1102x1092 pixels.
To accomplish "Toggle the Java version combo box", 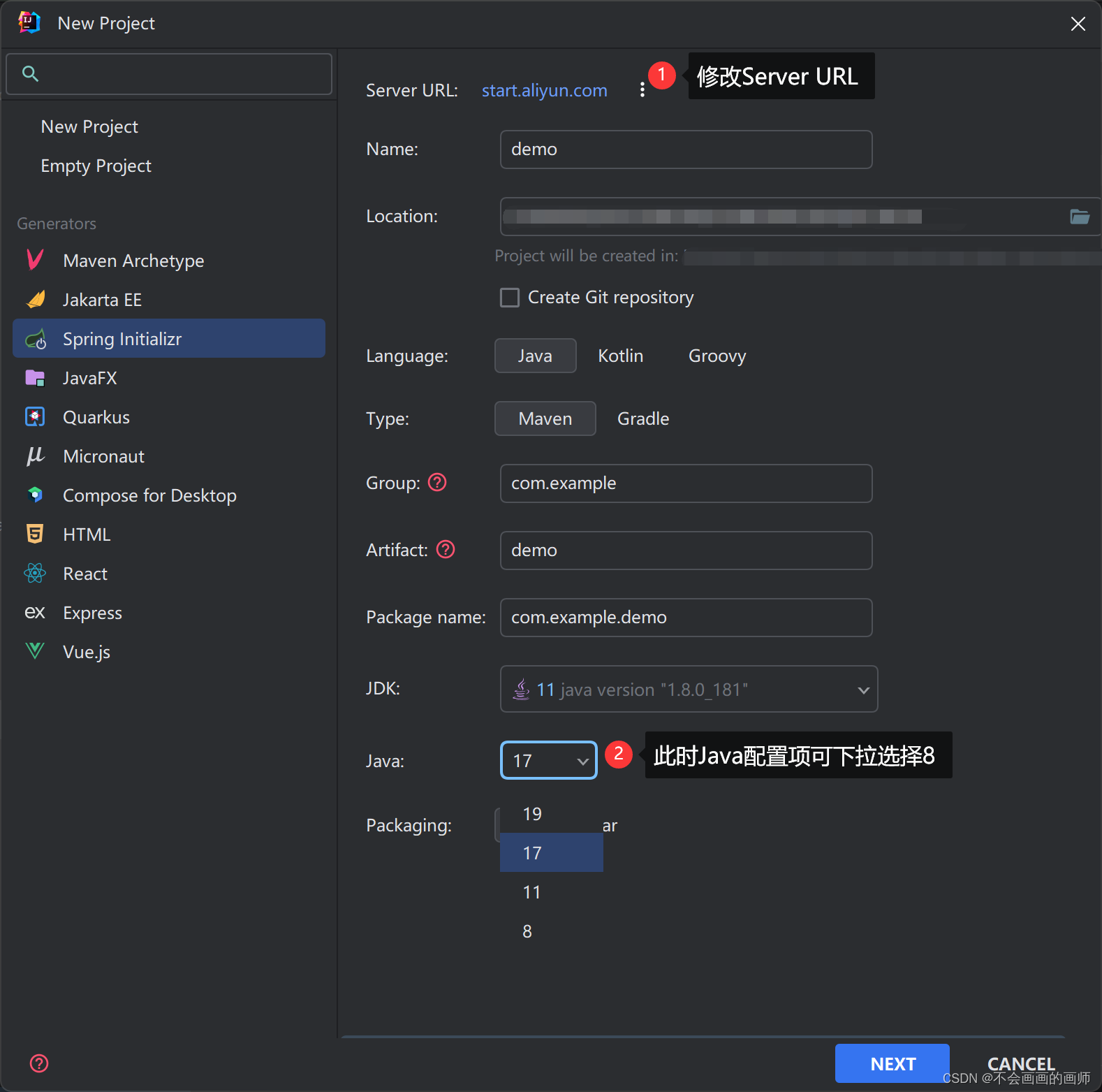I will point(549,760).
